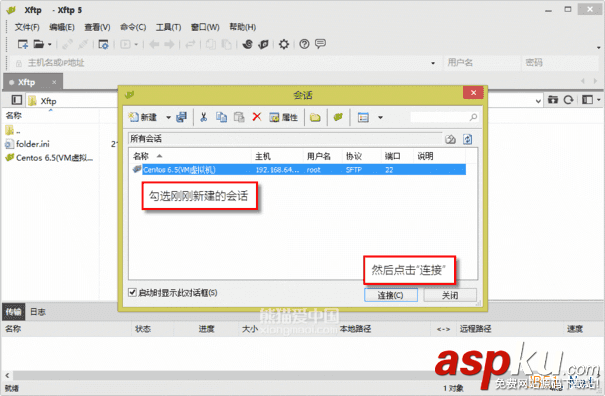605x396 pixels.
Task: Open the 帮助(H) menu
Action: coord(243,27)
